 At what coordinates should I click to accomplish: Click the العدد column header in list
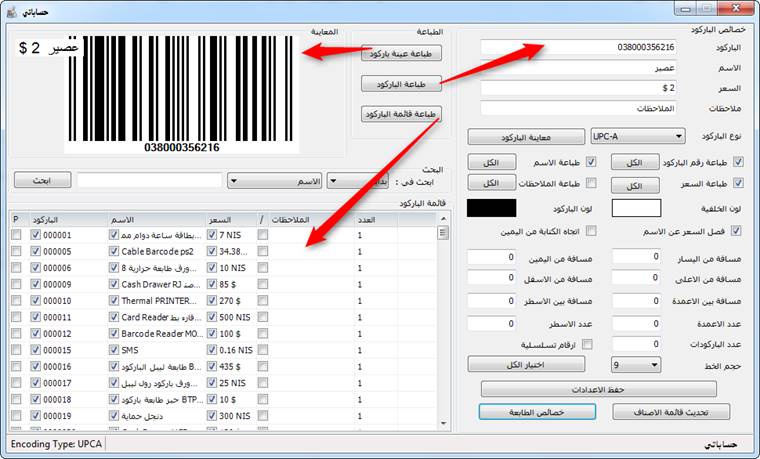coord(376,220)
